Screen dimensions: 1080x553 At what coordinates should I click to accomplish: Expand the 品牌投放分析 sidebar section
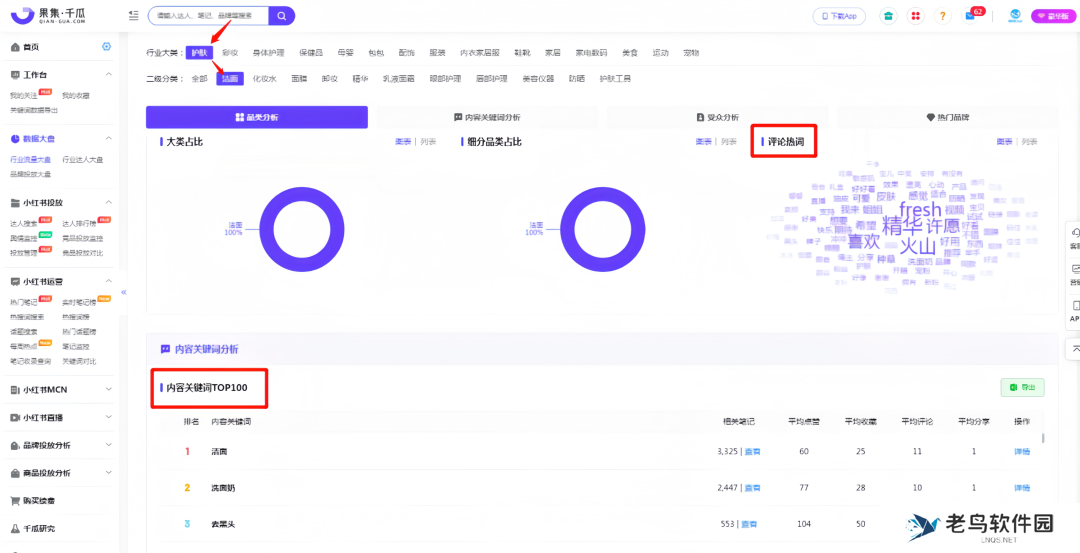point(107,445)
